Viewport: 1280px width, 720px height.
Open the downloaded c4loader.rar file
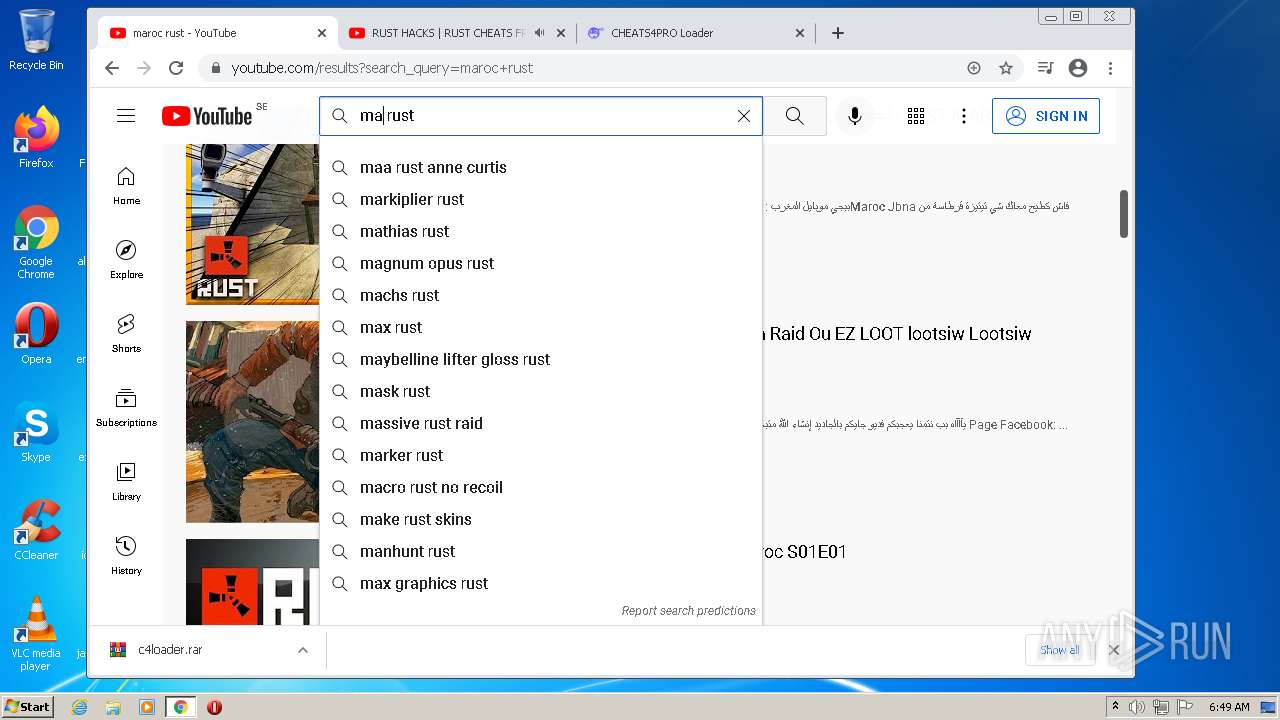(170, 650)
